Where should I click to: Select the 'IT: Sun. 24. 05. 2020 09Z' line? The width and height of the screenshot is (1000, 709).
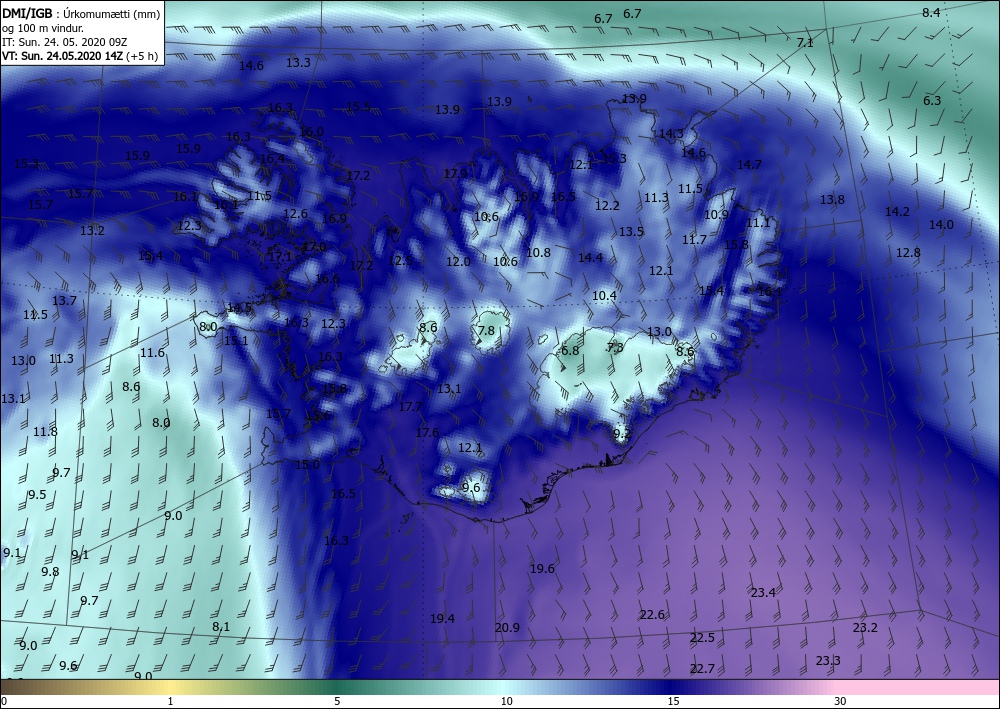(64, 42)
